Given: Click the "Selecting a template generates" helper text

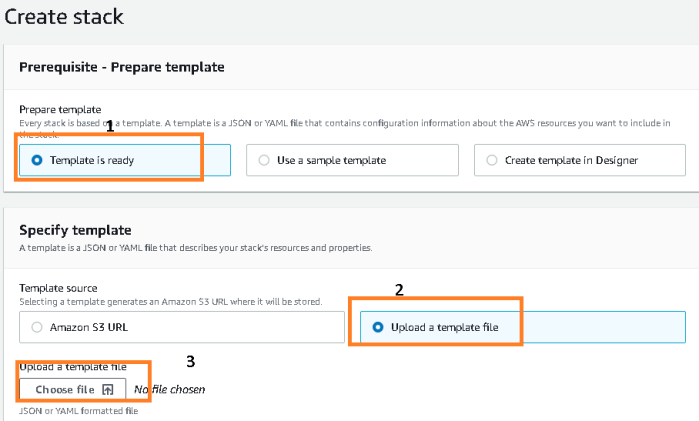Looking at the screenshot, I should click(x=170, y=301).
